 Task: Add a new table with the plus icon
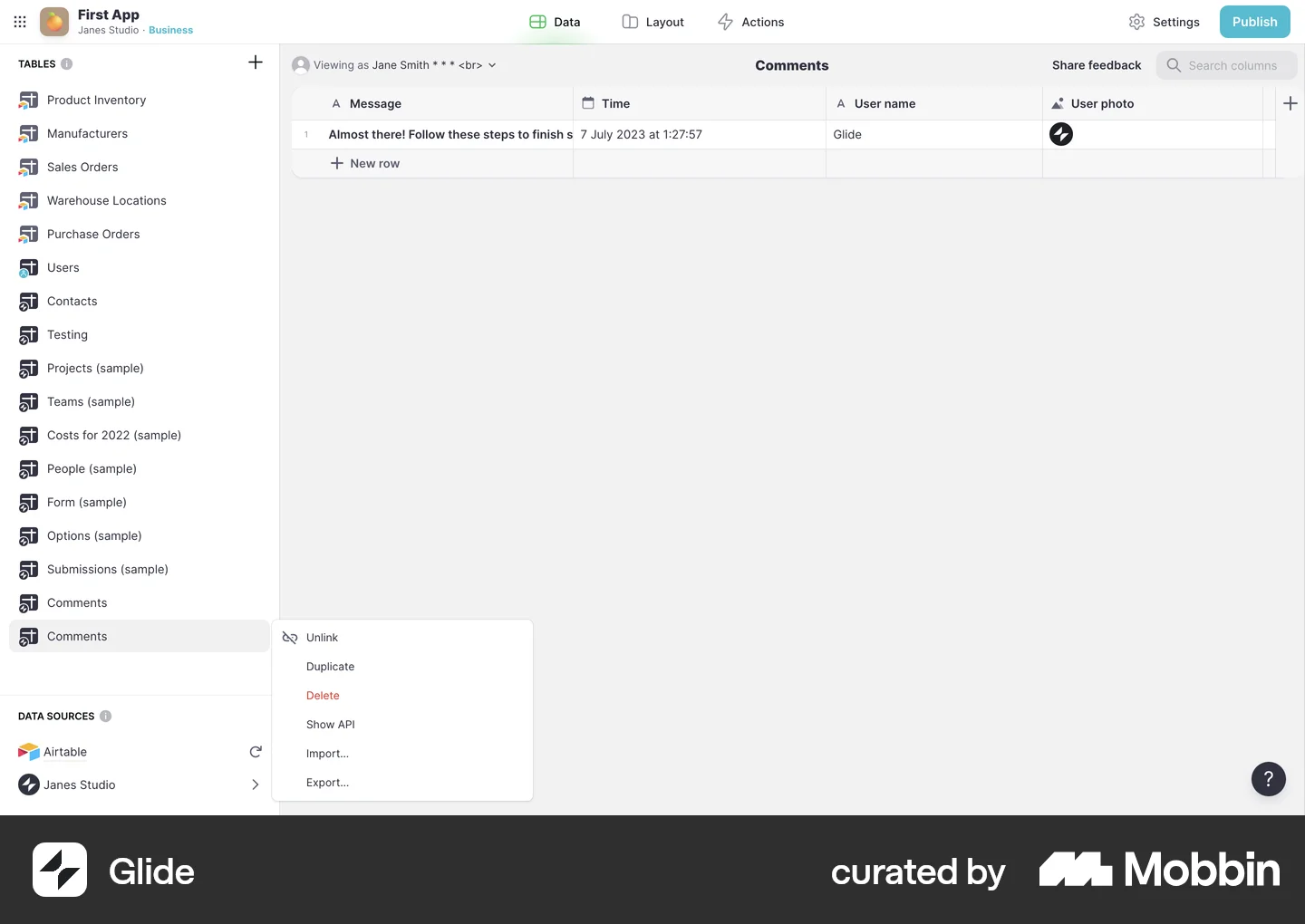pos(256,63)
